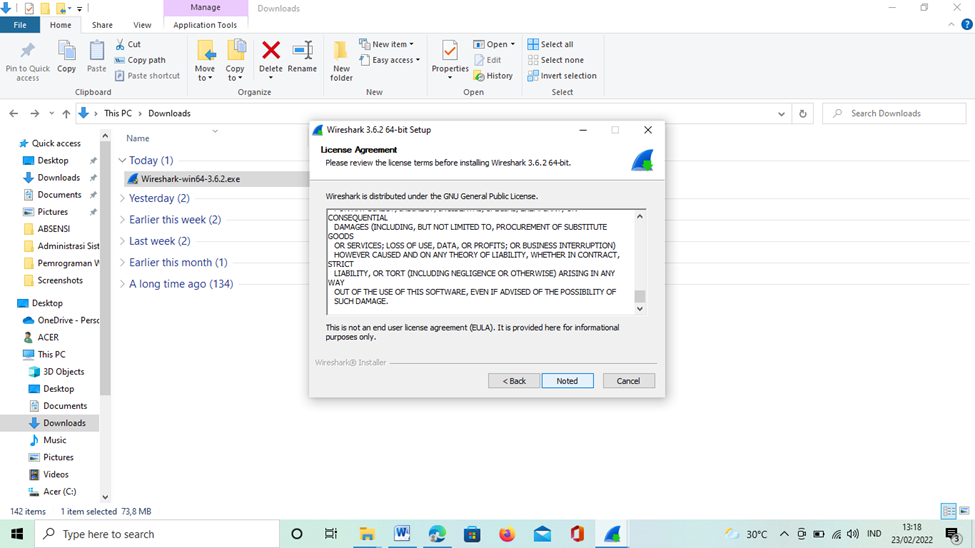The height and width of the screenshot is (548, 975).
Task: Open the Application Tools tab
Action: pos(205,25)
